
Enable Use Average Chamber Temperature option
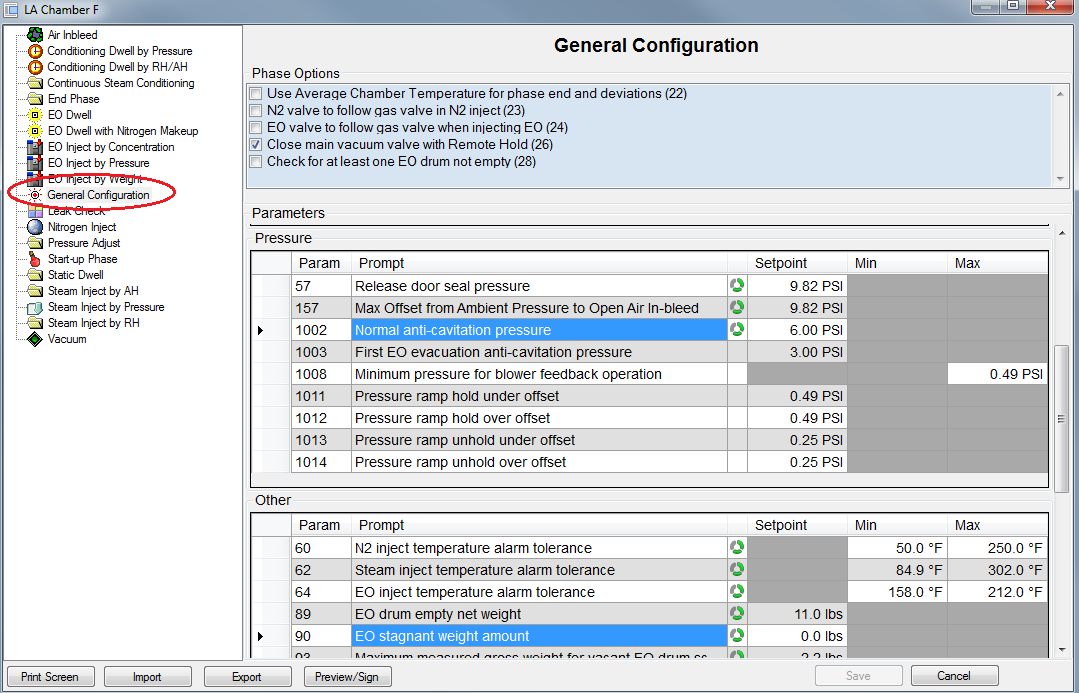(x=257, y=94)
